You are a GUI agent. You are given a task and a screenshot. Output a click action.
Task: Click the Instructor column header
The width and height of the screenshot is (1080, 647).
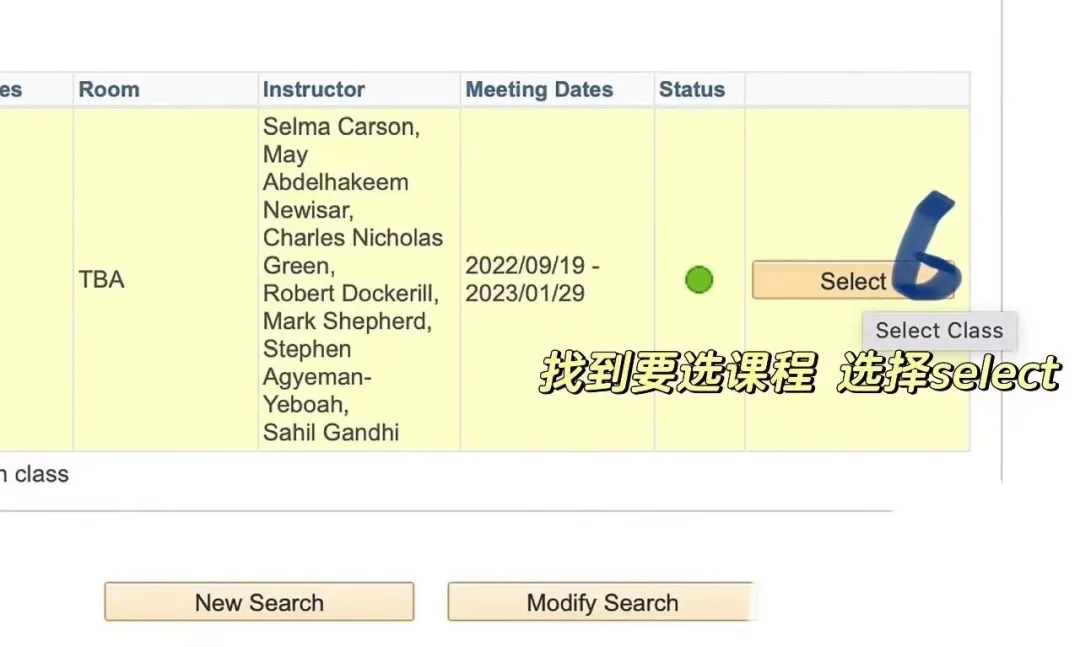(x=313, y=89)
